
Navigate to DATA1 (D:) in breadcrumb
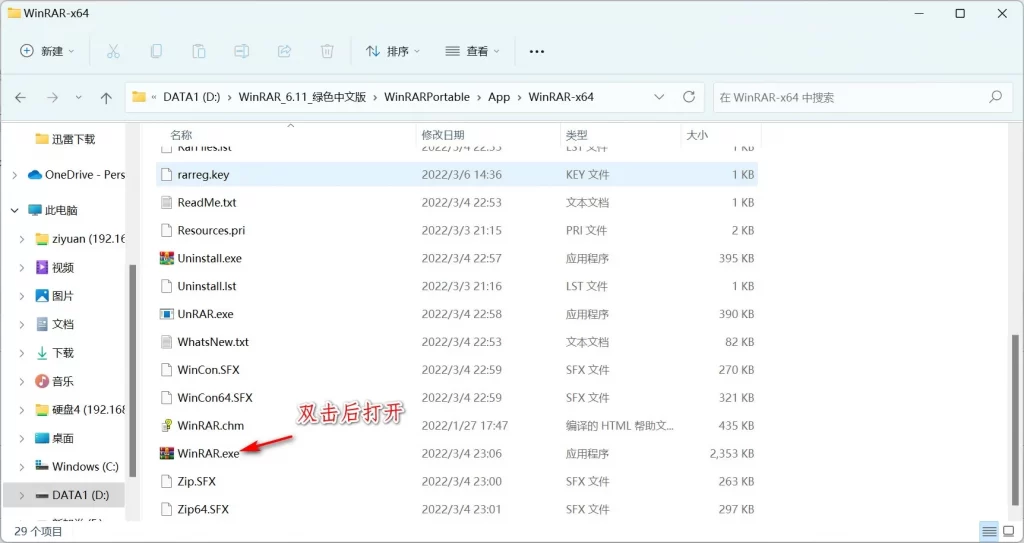tap(191, 97)
